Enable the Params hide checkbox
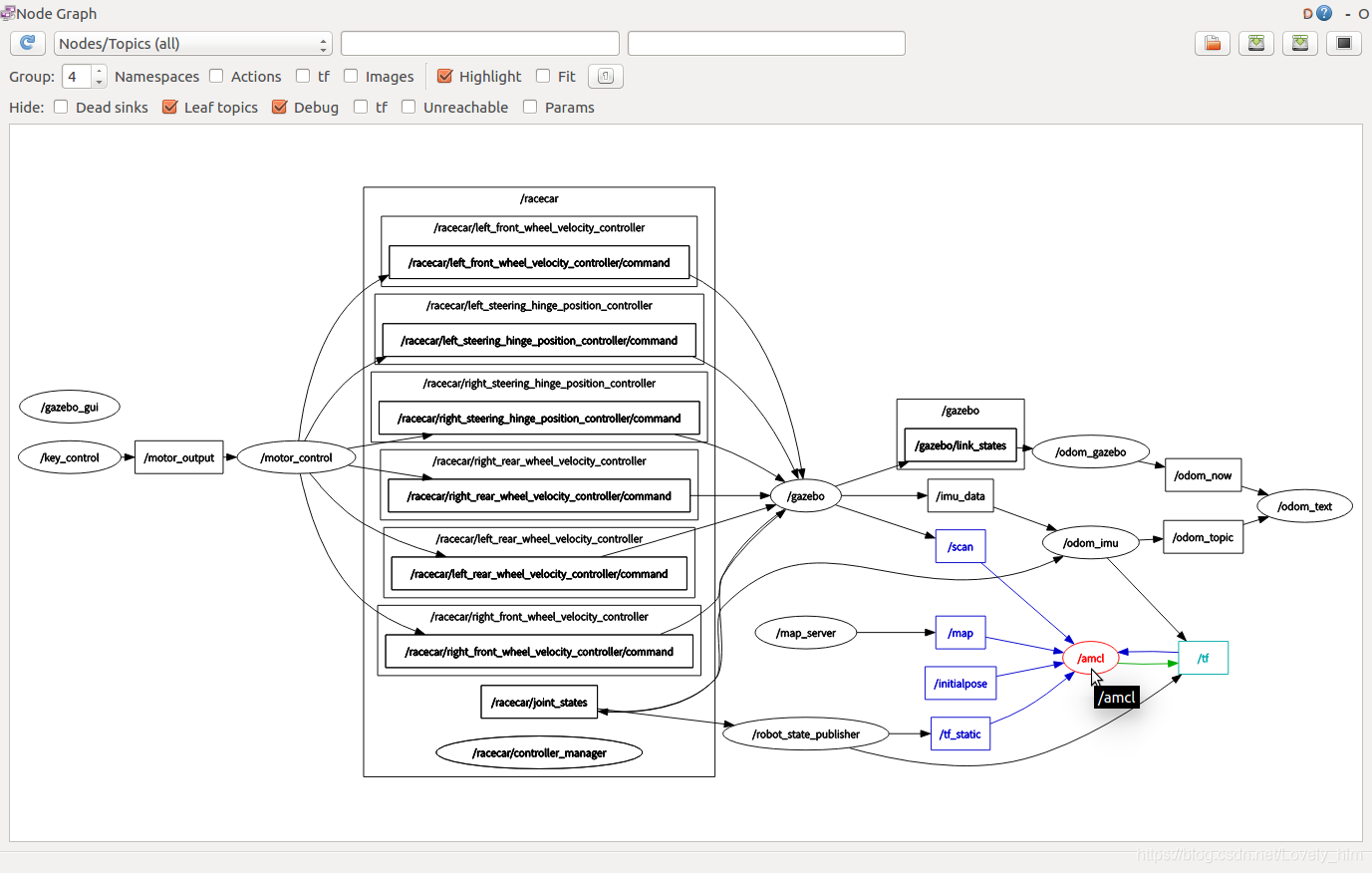Image resolution: width=1372 pixels, height=873 pixels. pos(530,107)
